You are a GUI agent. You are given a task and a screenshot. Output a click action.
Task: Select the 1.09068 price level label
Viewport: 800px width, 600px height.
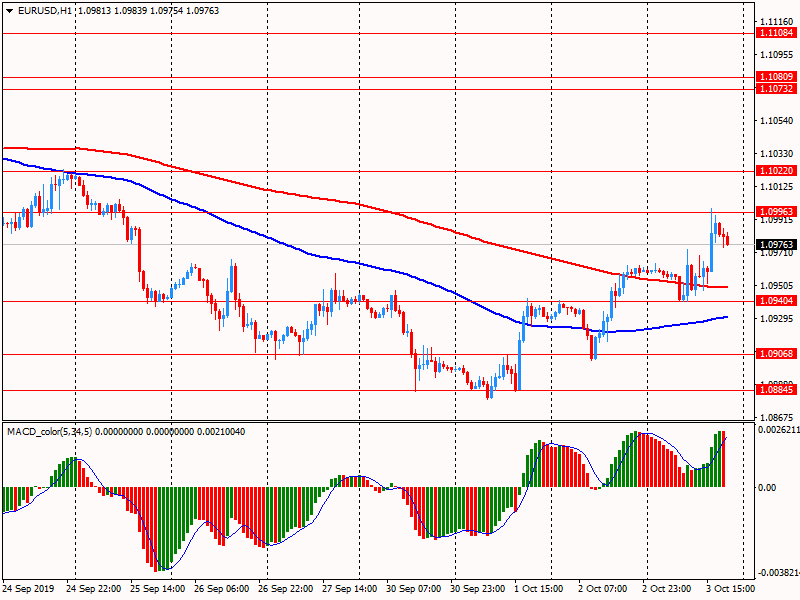pyautogui.click(x=777, y=354)
